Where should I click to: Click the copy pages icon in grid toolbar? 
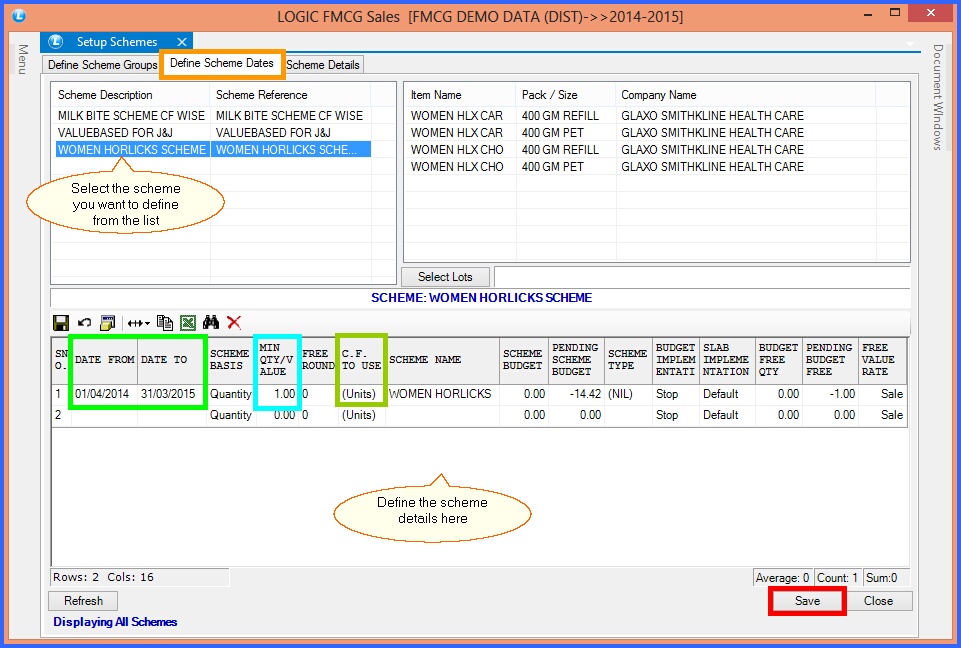(165, 322)
